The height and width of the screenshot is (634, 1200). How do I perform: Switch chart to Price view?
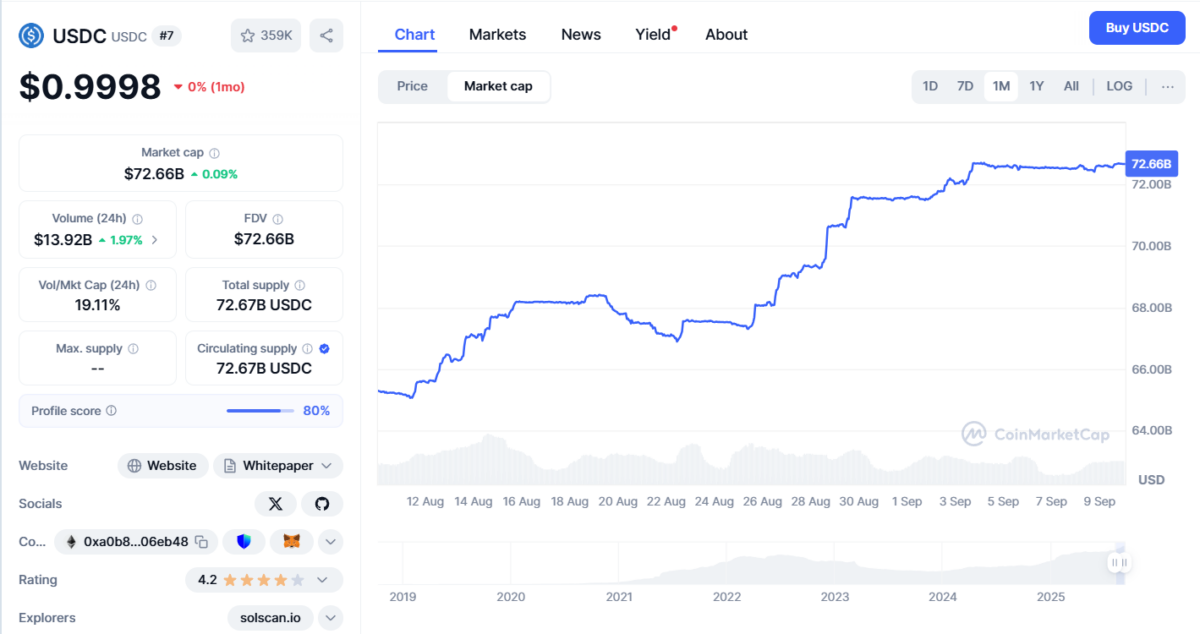412,86
